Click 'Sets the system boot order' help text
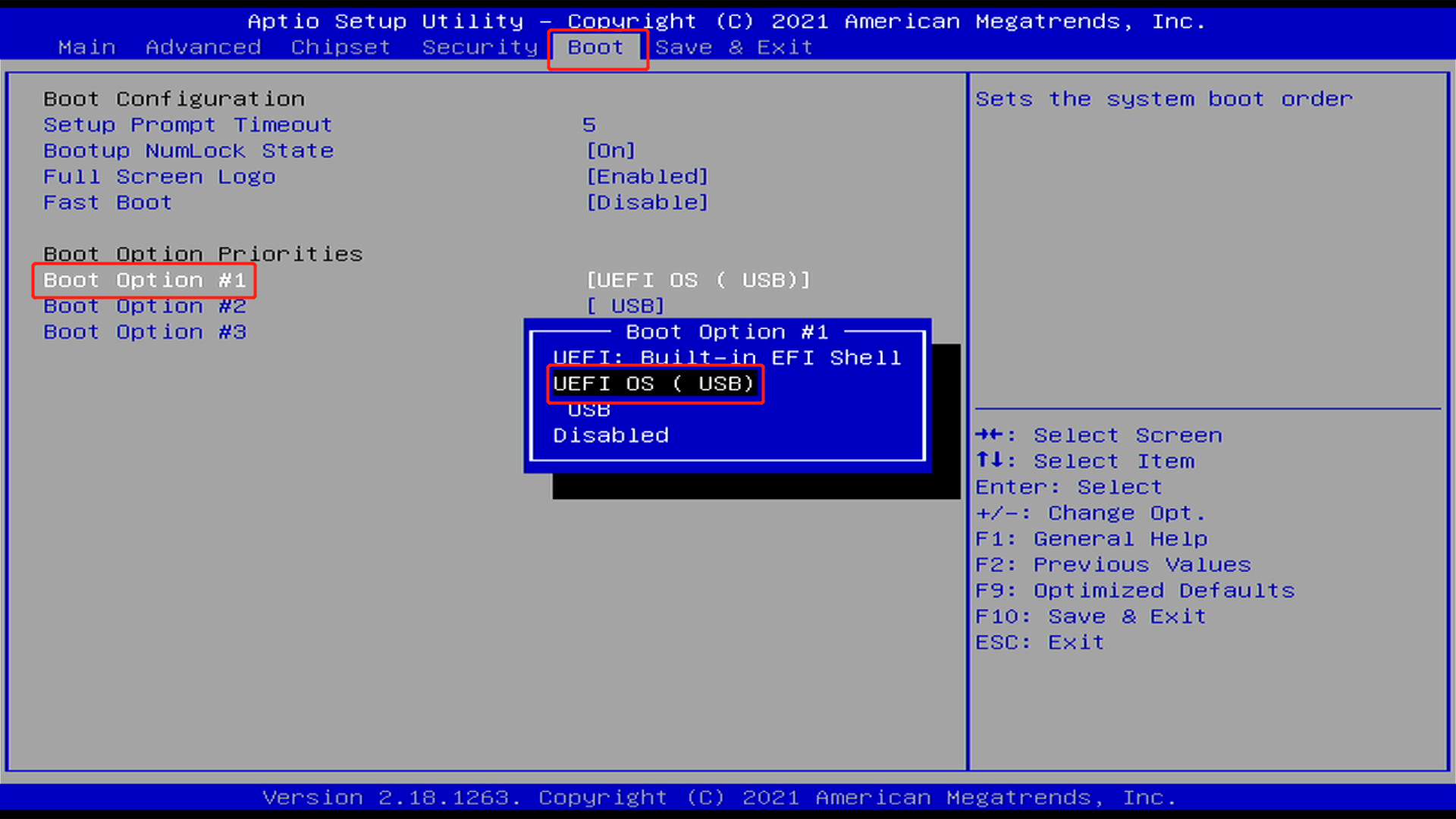 1164,99
